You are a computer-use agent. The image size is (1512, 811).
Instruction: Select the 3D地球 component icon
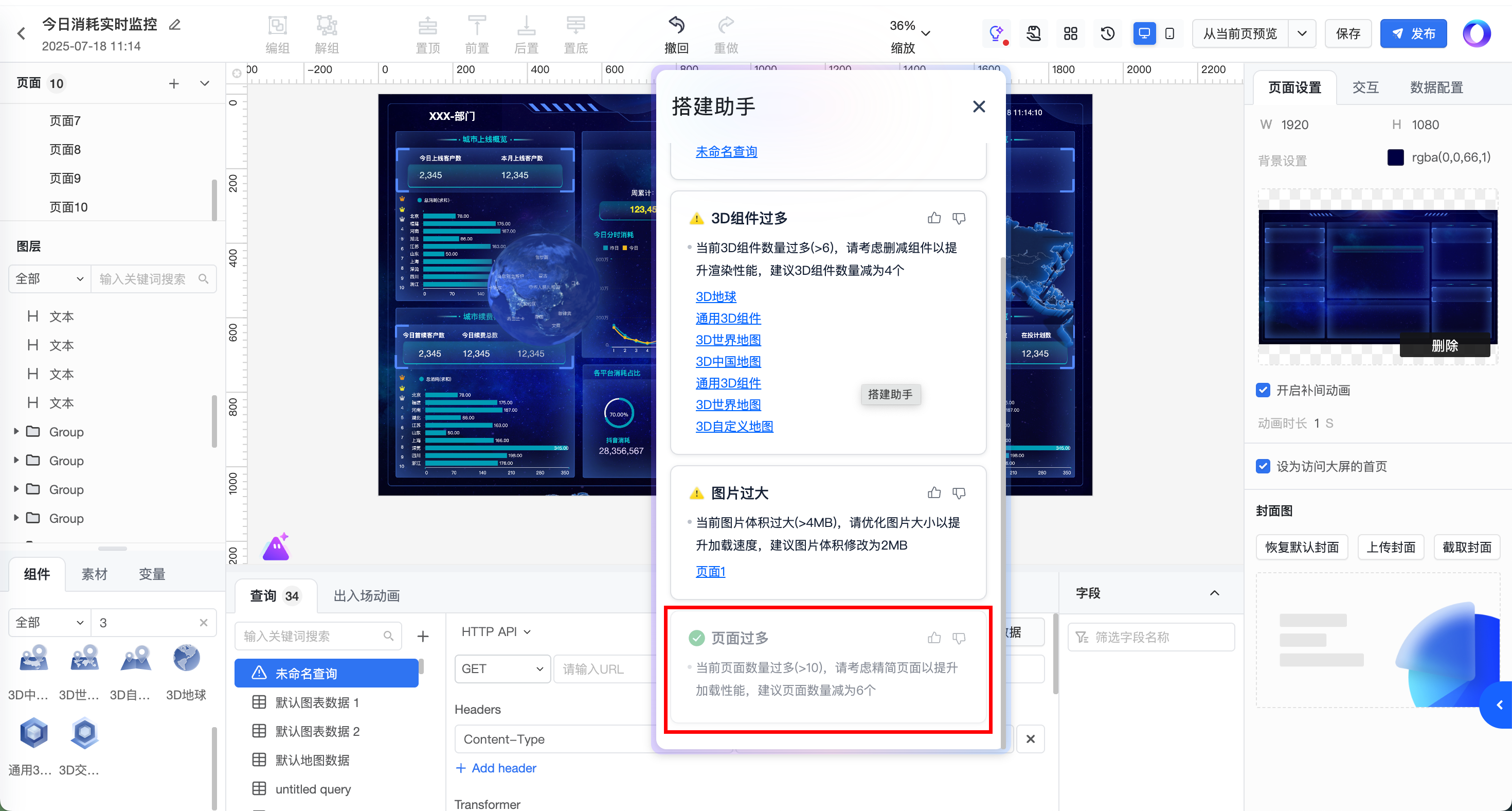186,658
